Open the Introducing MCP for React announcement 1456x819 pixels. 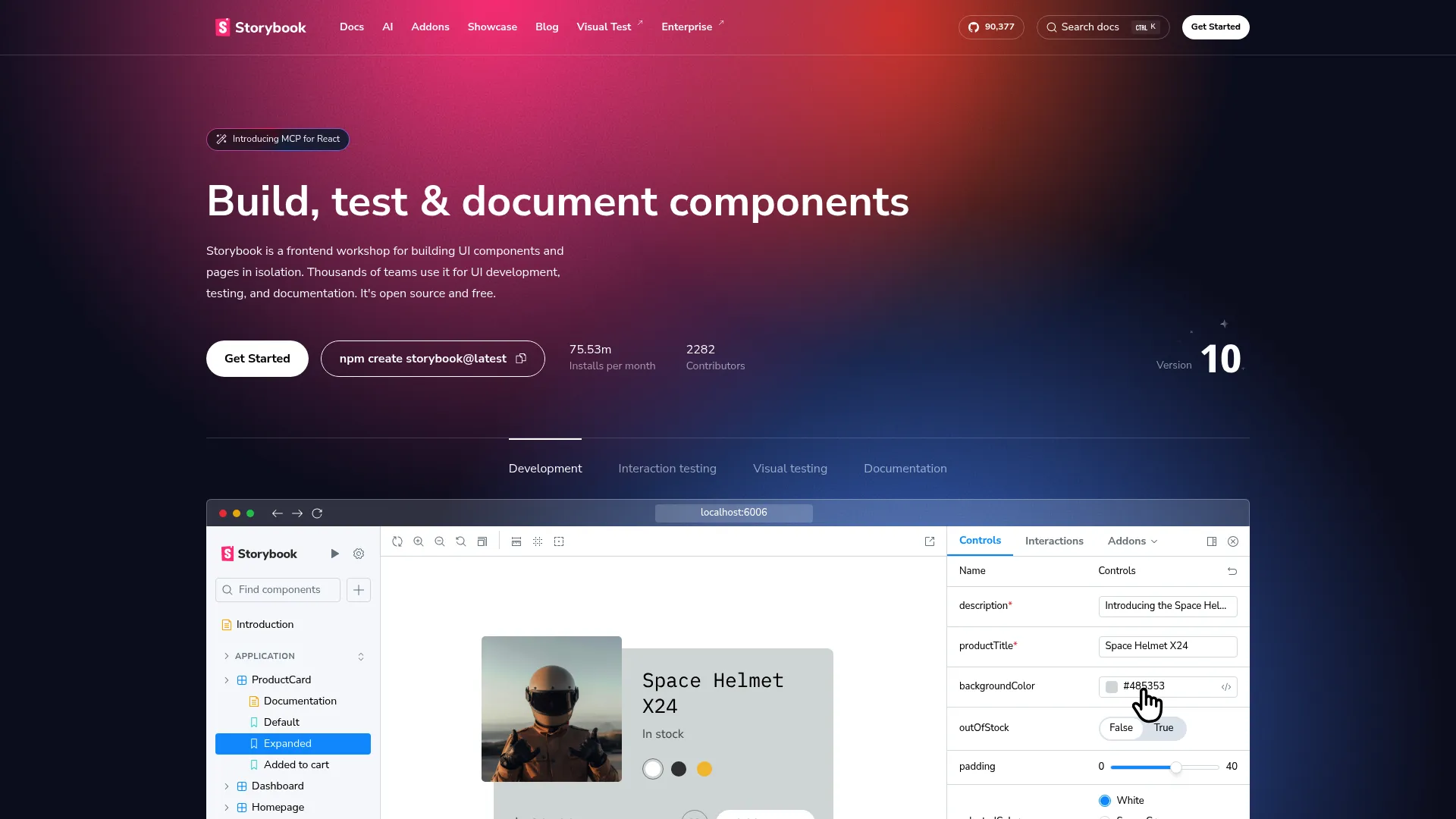point(278,140)
